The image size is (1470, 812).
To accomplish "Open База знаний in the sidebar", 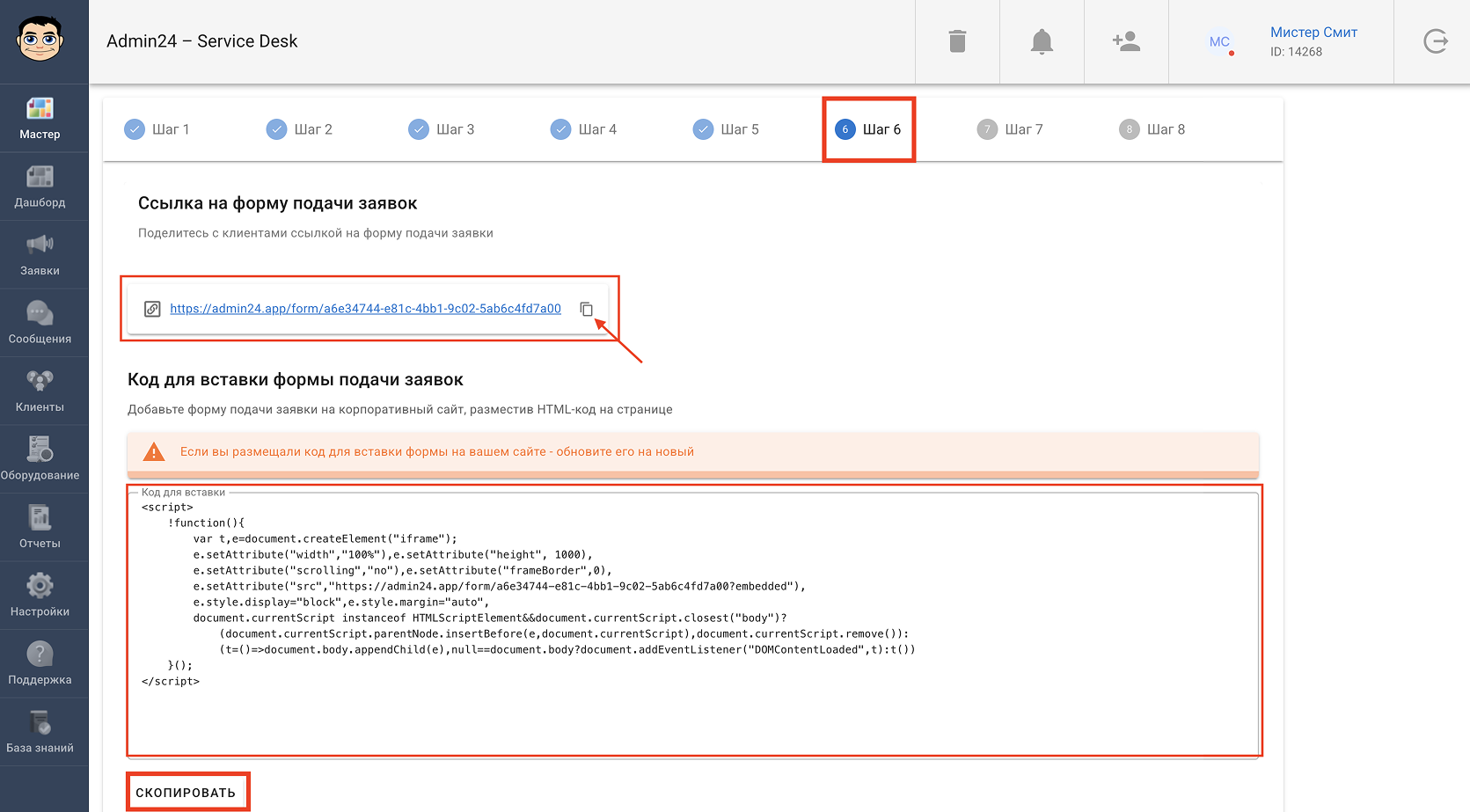I will click(40, 732).
